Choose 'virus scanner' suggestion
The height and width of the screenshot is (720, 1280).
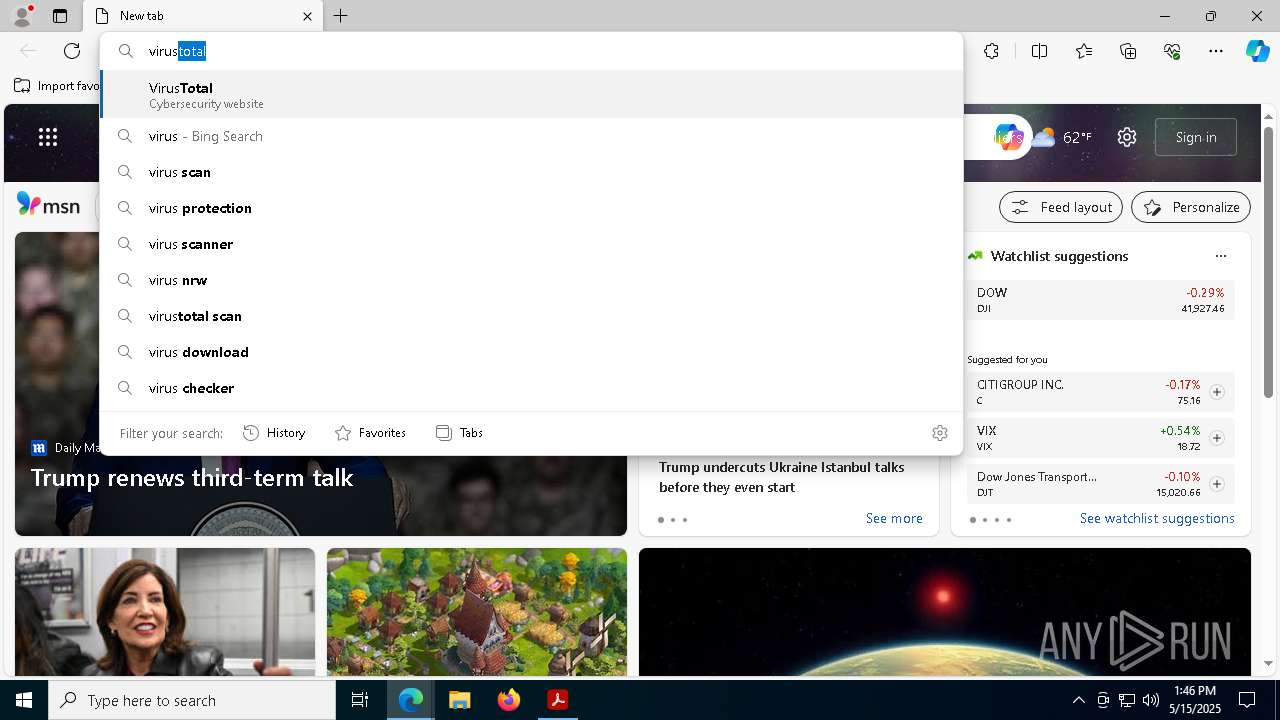[x=531, y=244]
